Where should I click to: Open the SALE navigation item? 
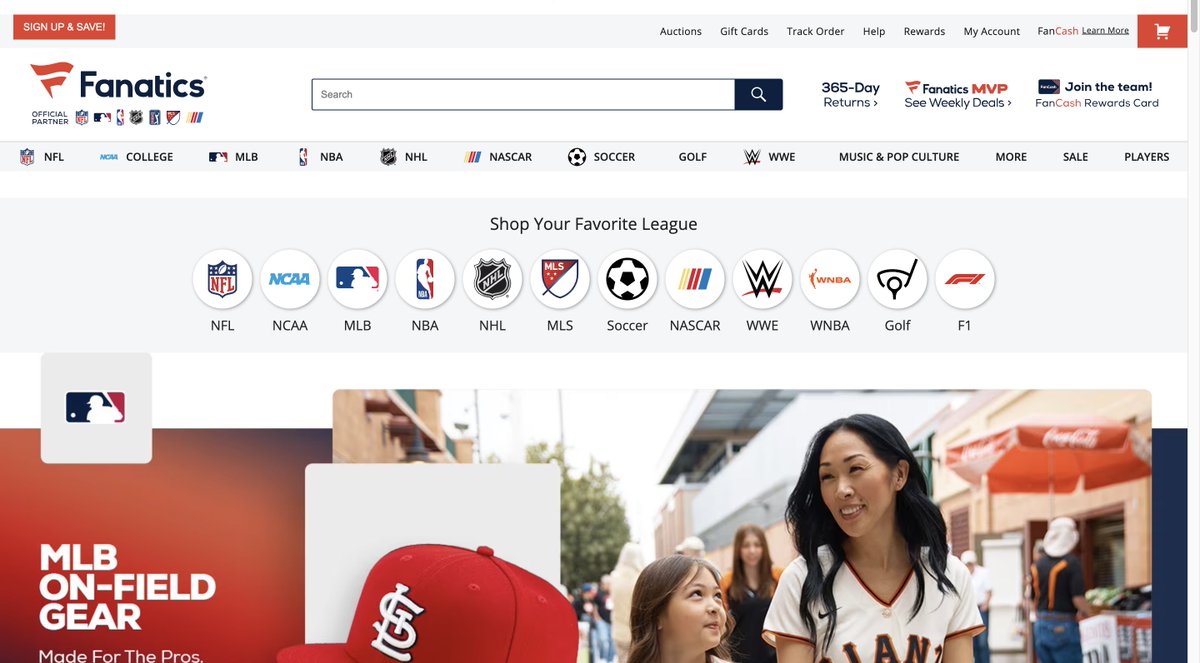[x=1076, y=157]
